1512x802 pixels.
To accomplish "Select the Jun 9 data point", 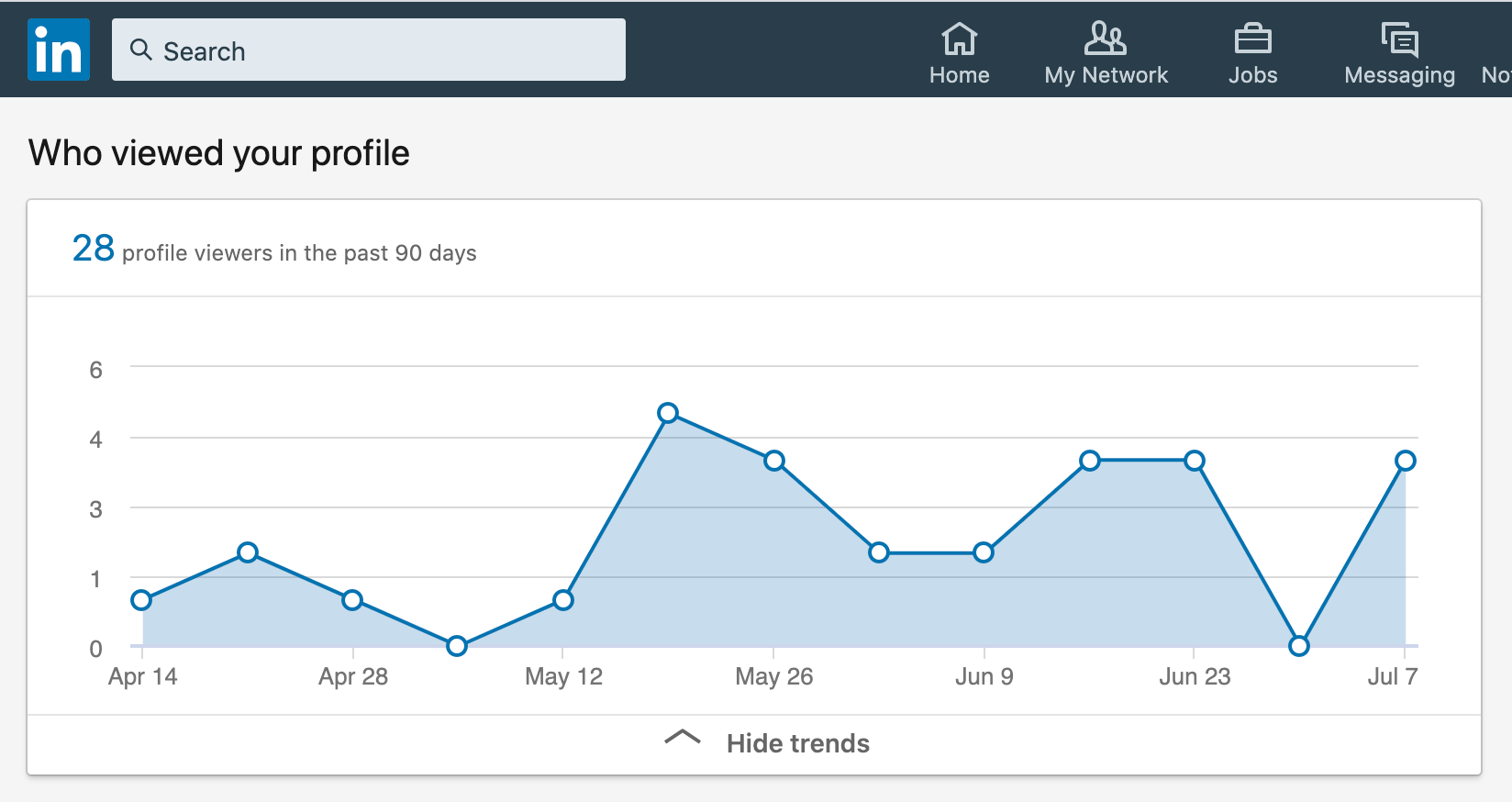I will click(x=984, y=552).
